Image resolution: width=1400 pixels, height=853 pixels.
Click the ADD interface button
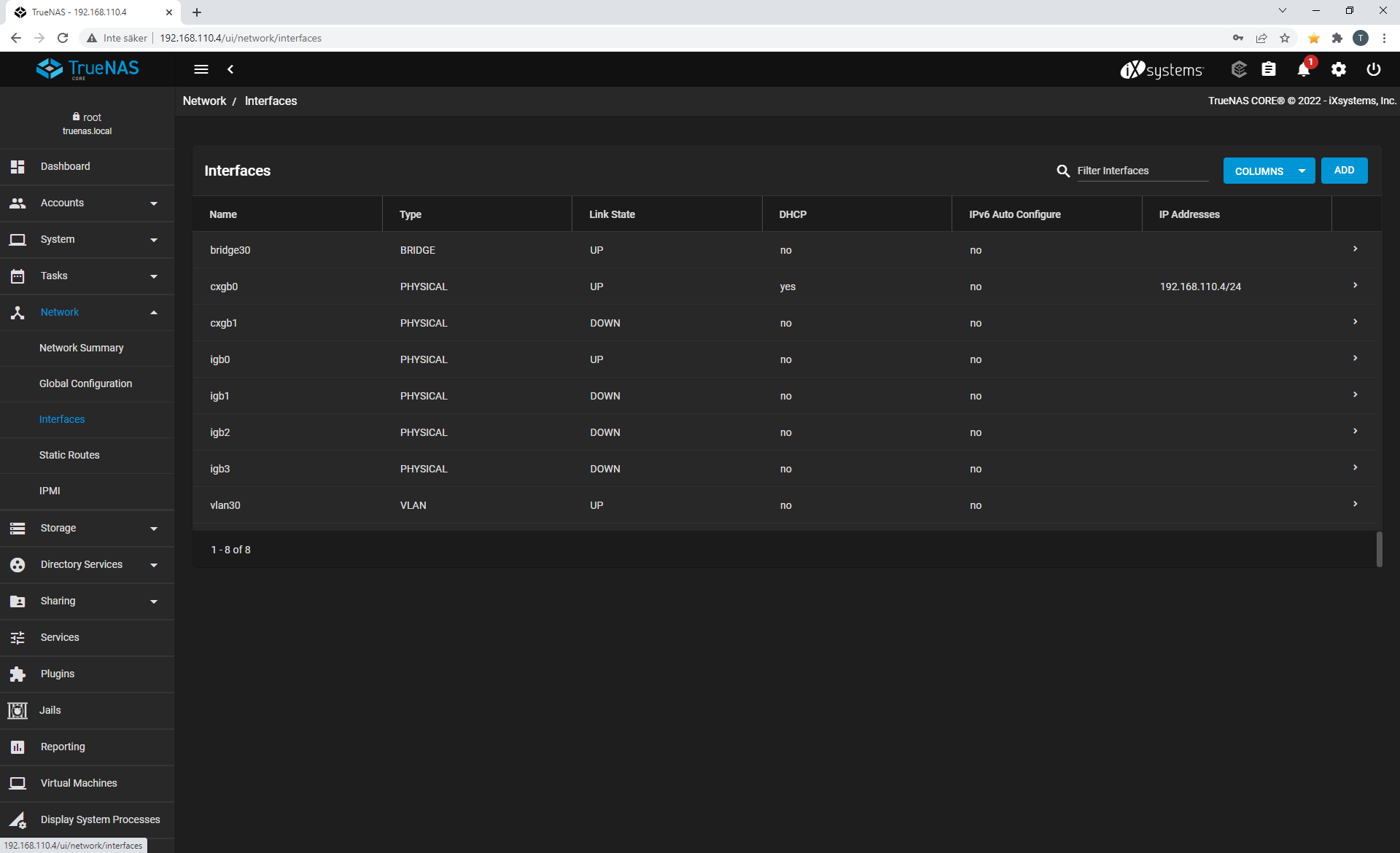tap(1344, 171)
